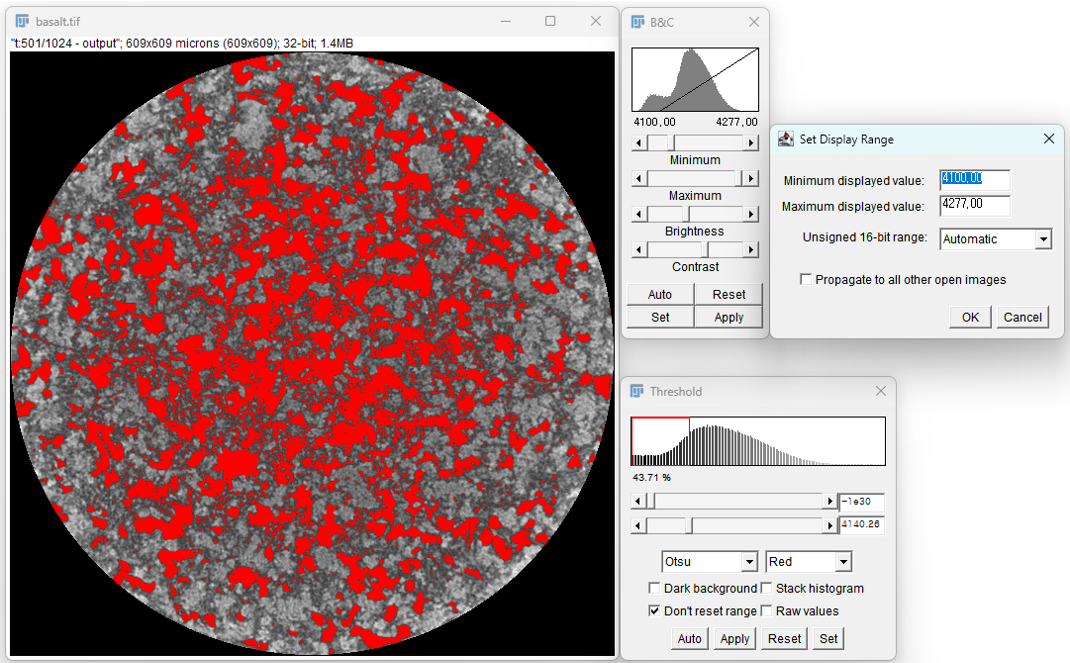Check the Stack histogram option
Image resolution: width=1070 pixels, height=663 pixels.
tap(766, 588)
